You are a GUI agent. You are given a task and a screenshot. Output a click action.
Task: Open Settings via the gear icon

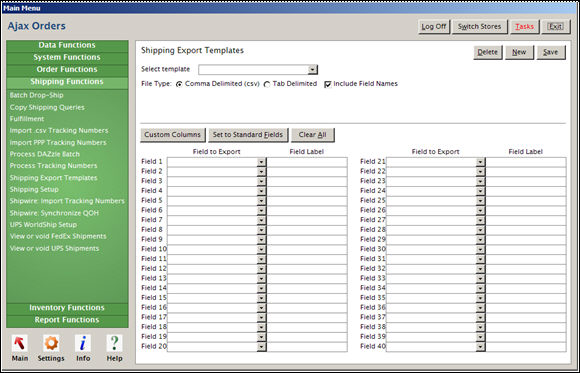tap(51, 343)
